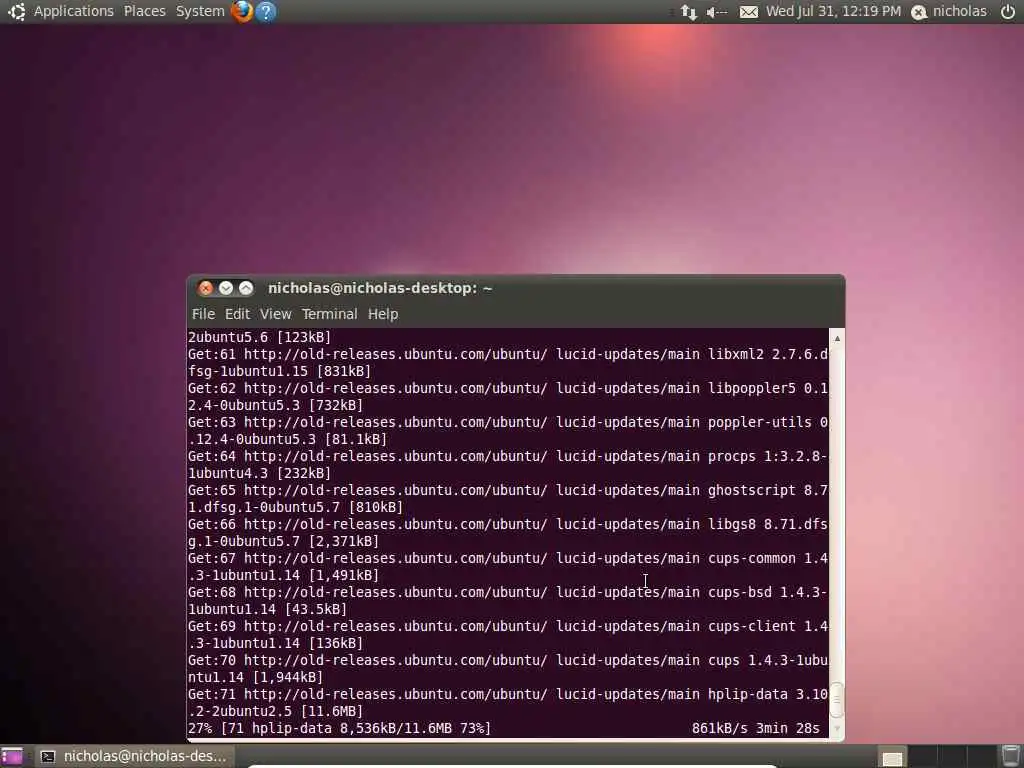The image size is (1024, 768).
Task: Open the Places menu
Action: click(144, 11)
